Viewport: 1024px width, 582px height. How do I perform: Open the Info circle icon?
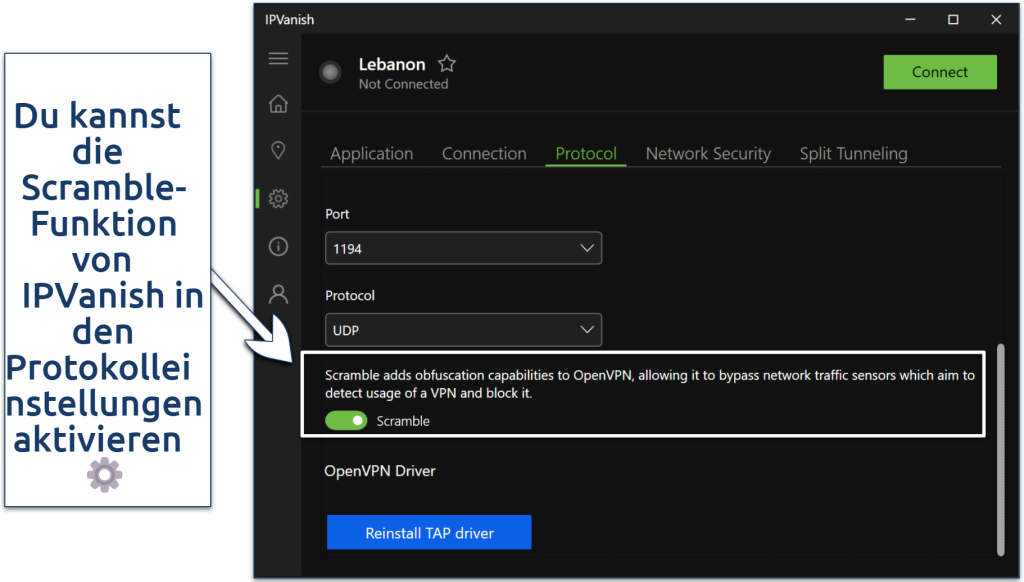pos(278,246)
